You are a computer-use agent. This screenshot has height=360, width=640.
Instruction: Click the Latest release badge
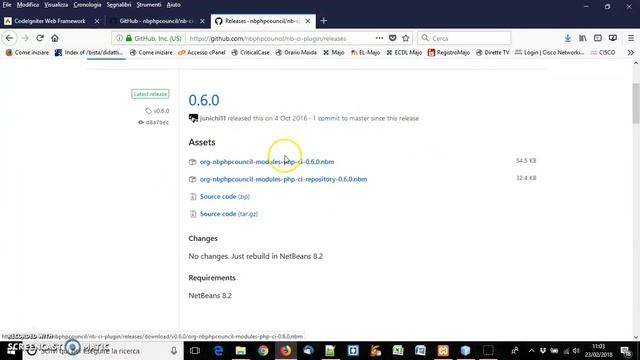click(150, 94)
